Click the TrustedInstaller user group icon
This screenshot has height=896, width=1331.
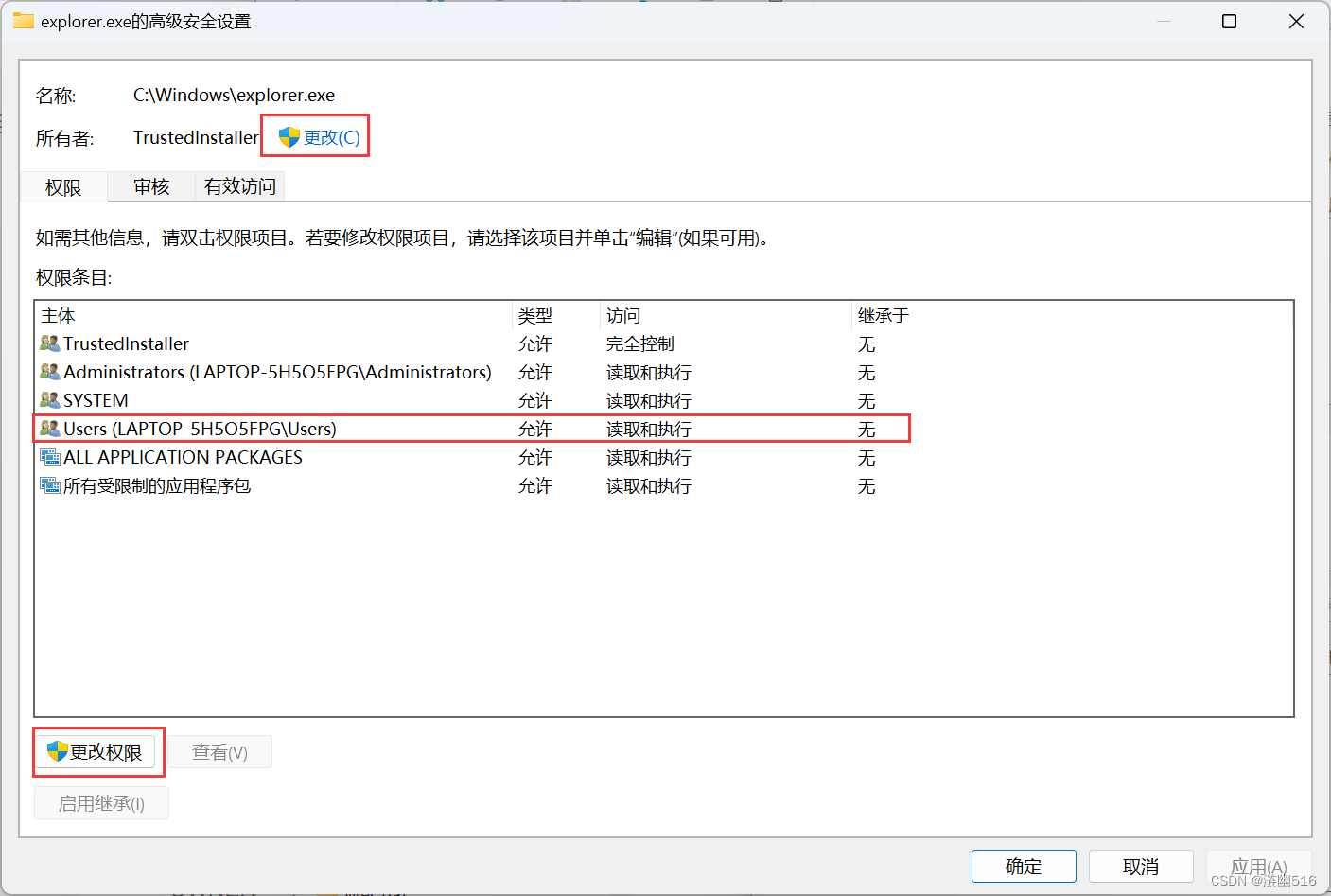[50, 343]
